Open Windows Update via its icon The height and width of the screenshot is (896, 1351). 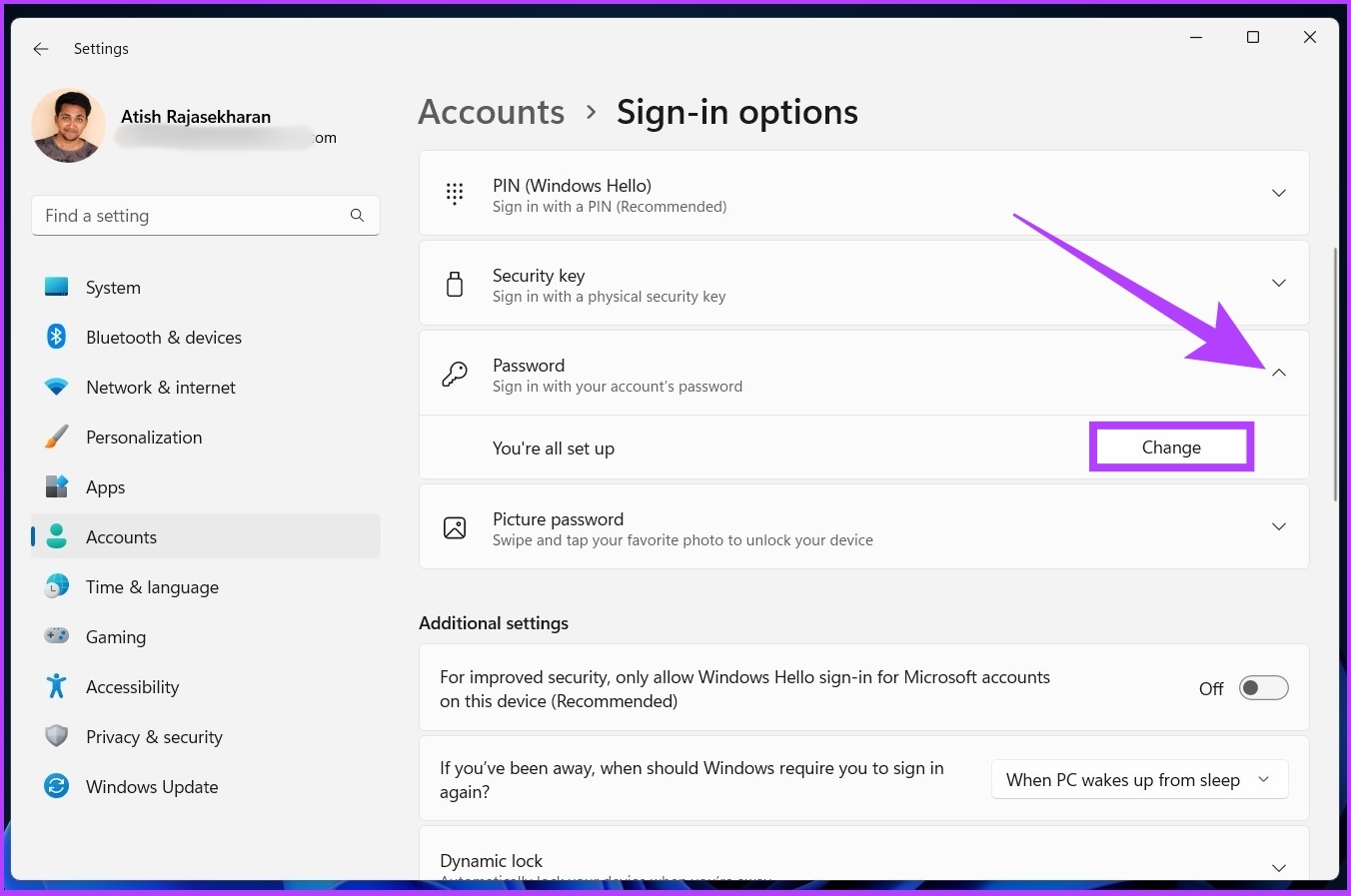[x=56, y=786]
